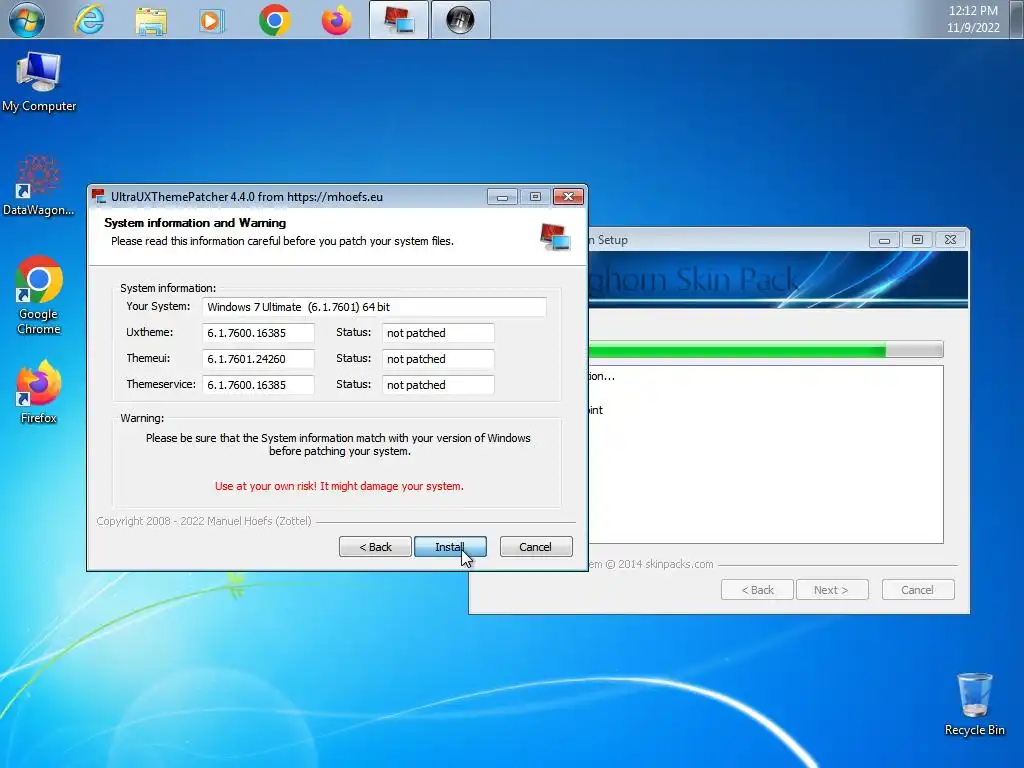This screenshot has height=768, width=1024.
Task: Maximize the Skin Pack Setup window
Action: (917, 240)
